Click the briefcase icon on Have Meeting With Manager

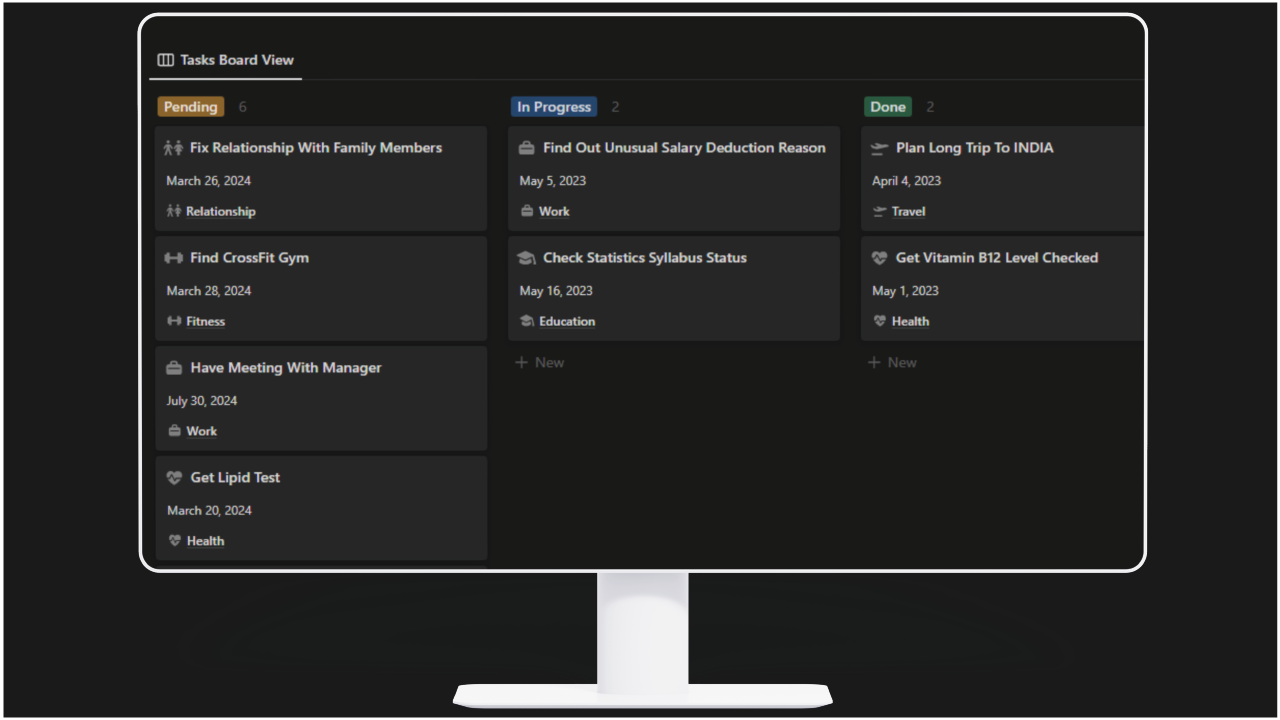coord(173,367)
